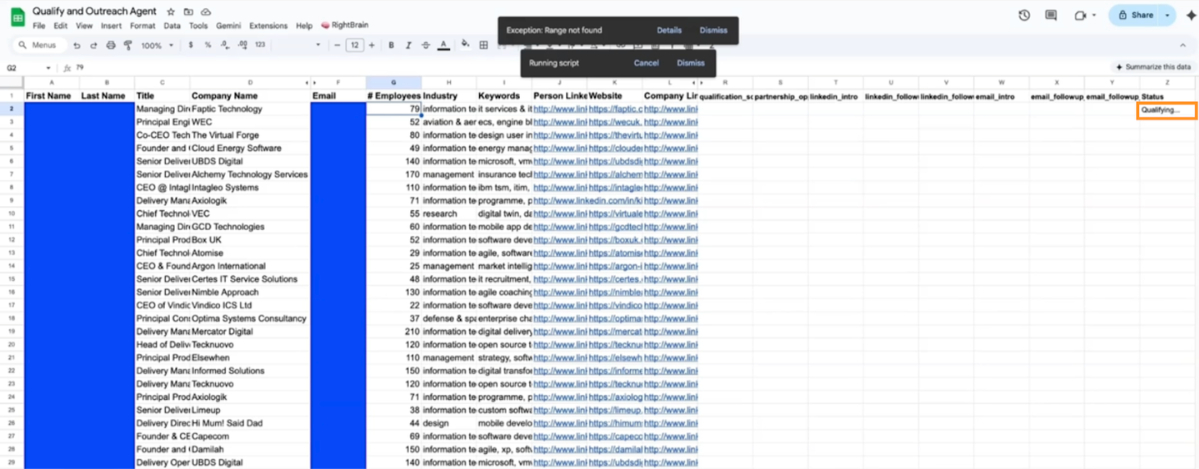Click the Print icon

coord(109,45)
